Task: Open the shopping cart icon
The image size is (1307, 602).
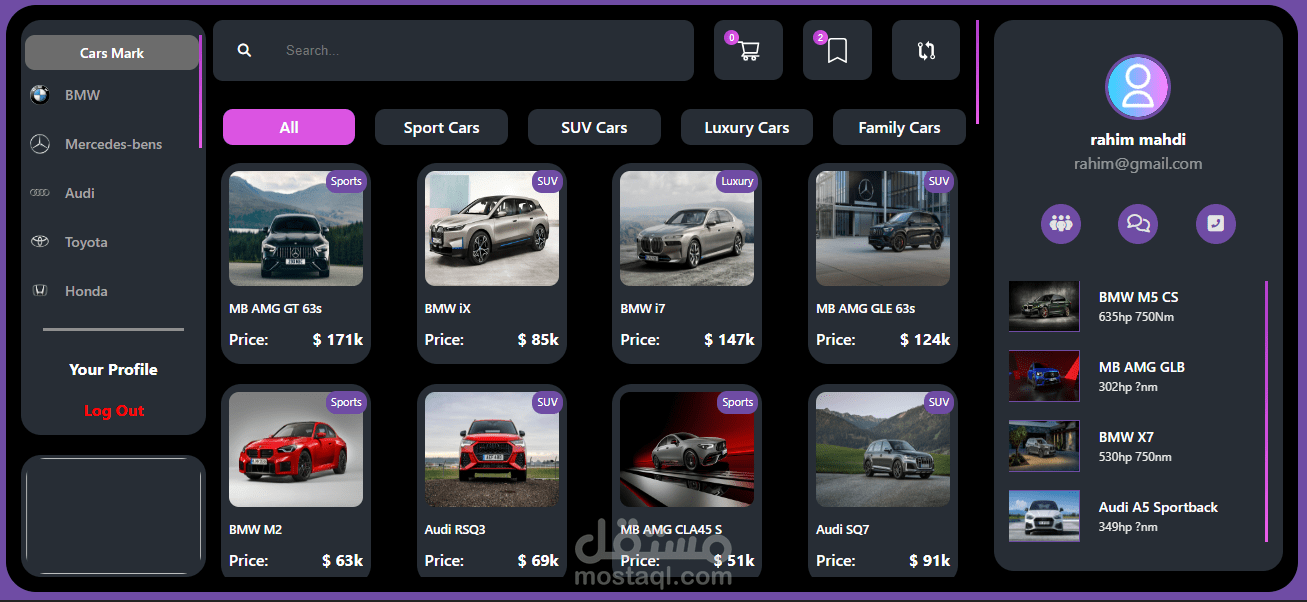Action: coord(749,50)
